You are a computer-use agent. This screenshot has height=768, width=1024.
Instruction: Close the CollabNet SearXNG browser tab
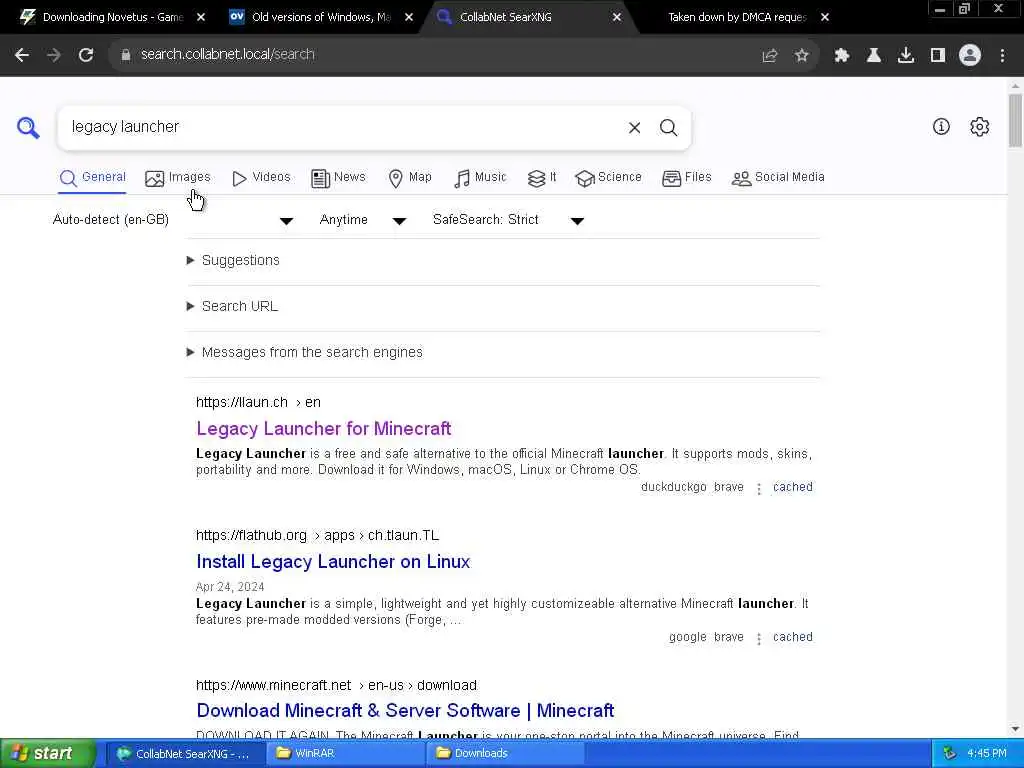click(x=616, y=18)
